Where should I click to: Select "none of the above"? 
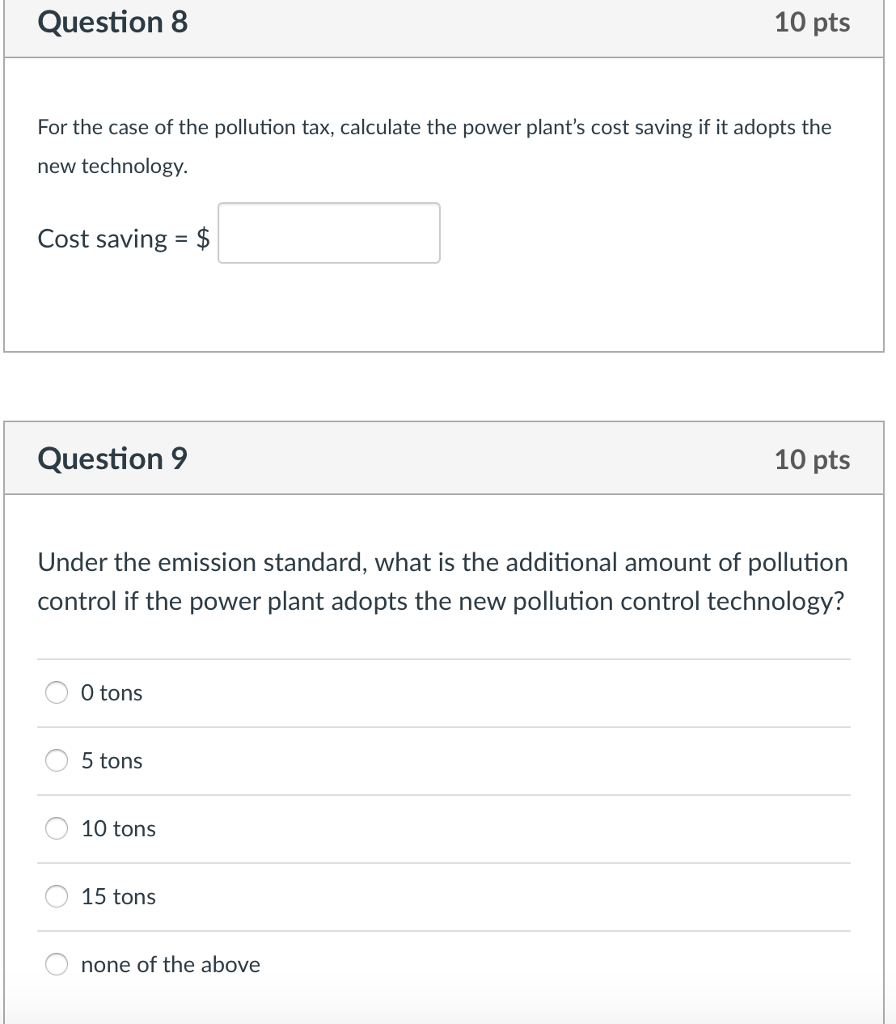pos(56,964)
